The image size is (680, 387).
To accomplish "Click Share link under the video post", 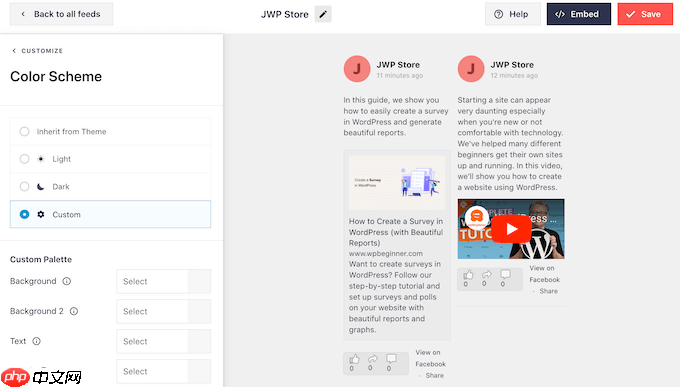I will click(x=549, y=291).
